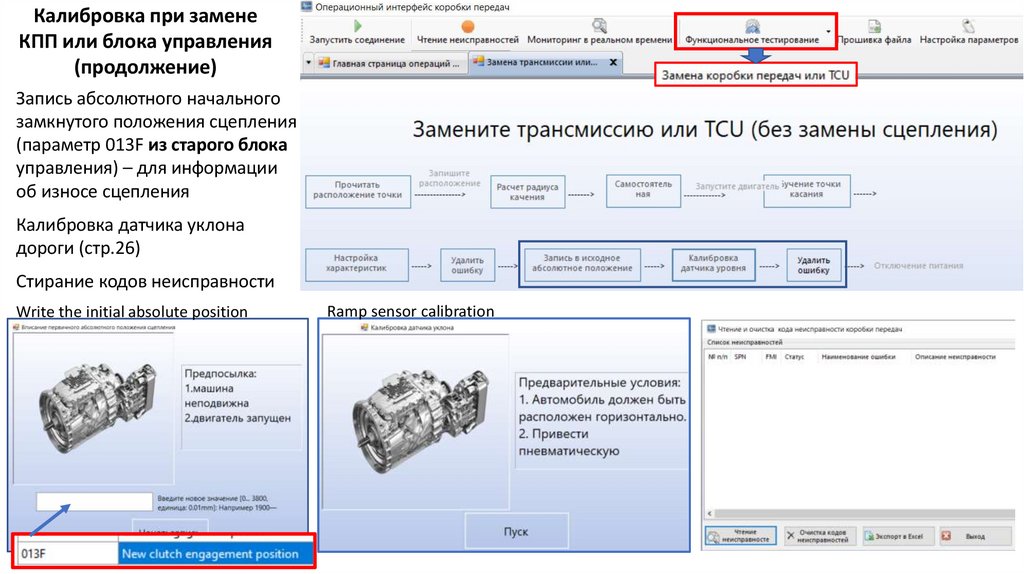Click the red exit icon
The height and width of the screenshot is (574, 1024).
pos(946,536)
